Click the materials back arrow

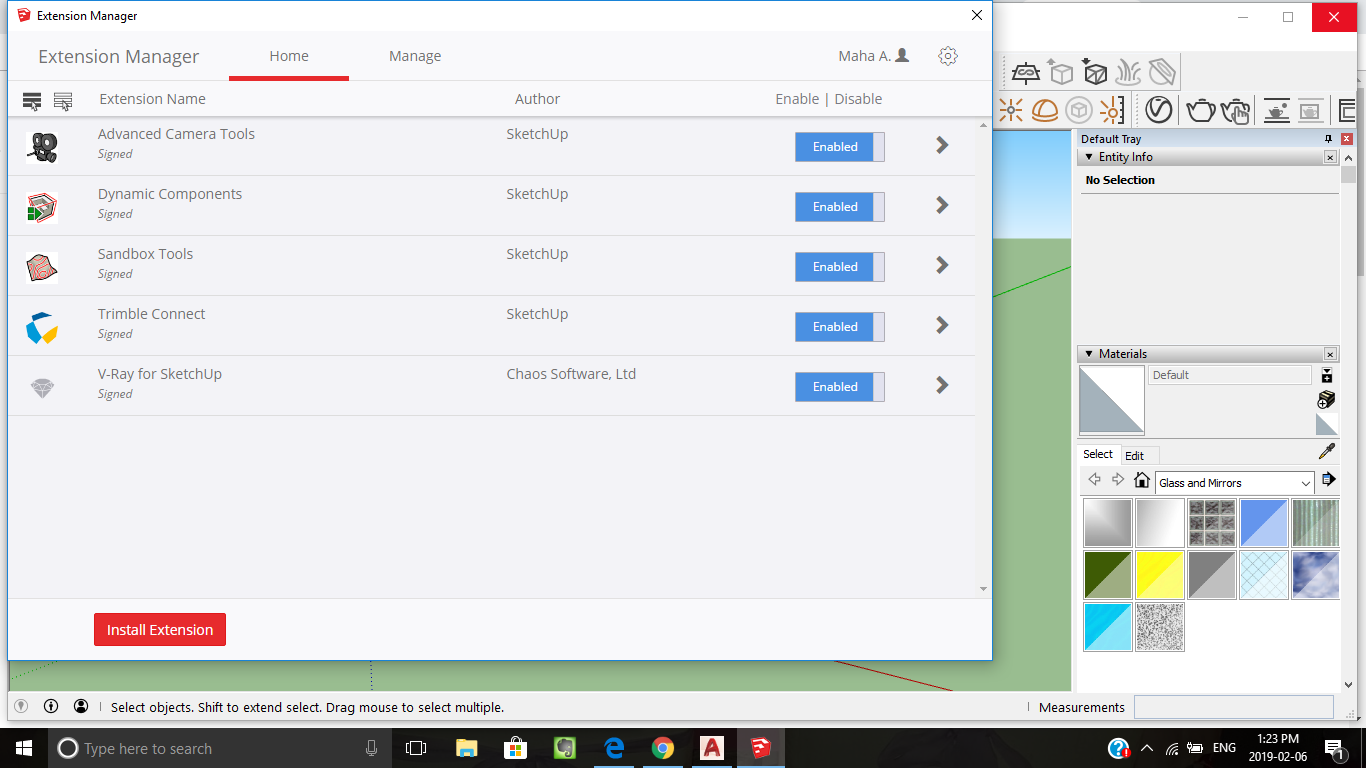1094,480
